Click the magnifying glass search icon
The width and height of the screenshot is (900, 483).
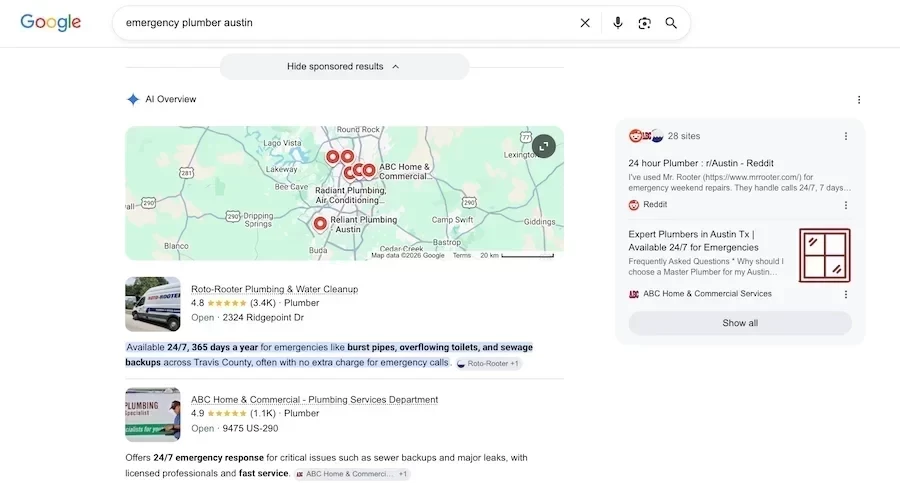pyautogui.click(x=671, y=23)
